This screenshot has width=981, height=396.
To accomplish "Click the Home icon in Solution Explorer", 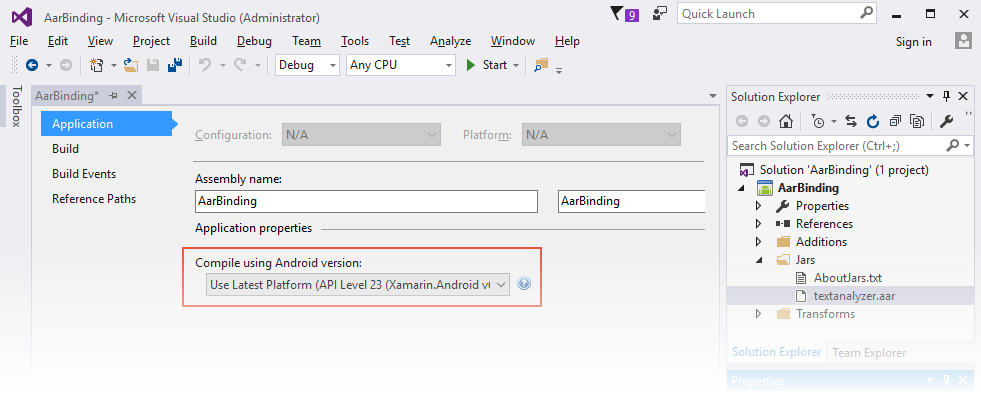I will [786, 121].
